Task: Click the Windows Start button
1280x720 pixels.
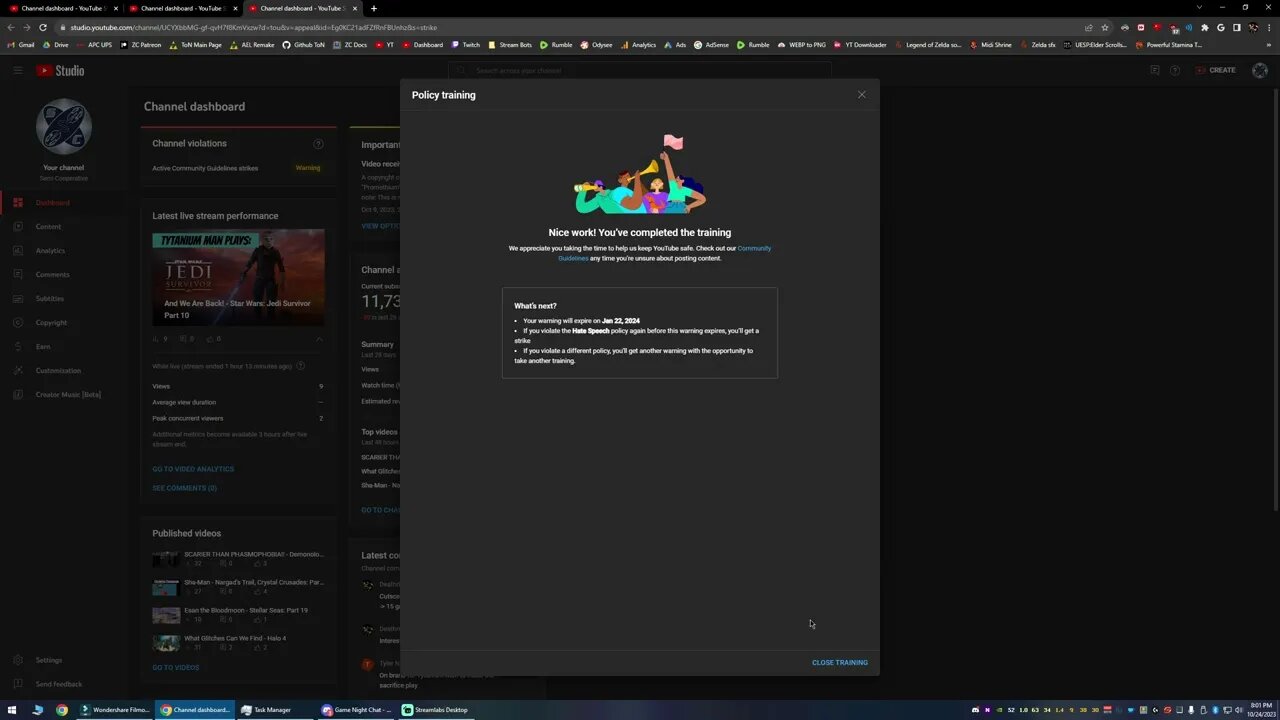Action: pyautogui.click(x=13, y=710)
